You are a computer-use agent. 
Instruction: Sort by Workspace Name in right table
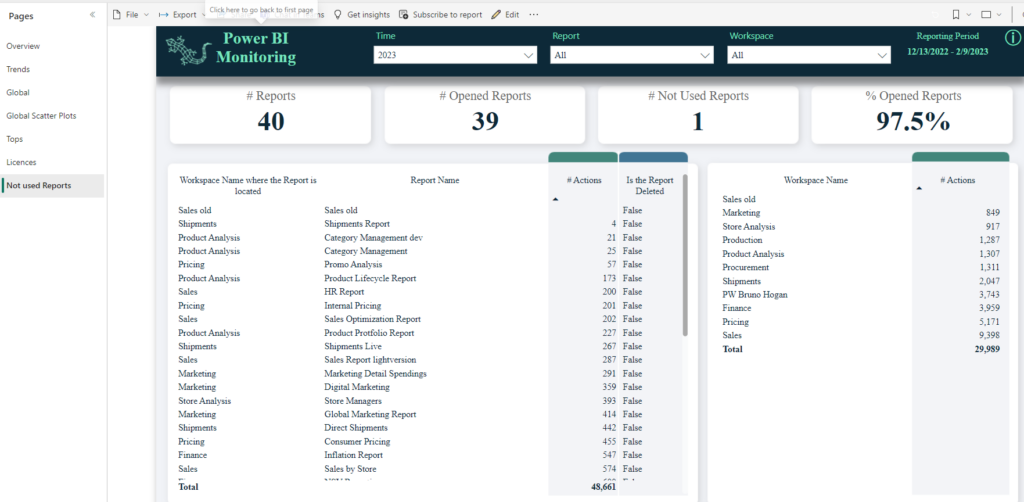click(816, 181)
